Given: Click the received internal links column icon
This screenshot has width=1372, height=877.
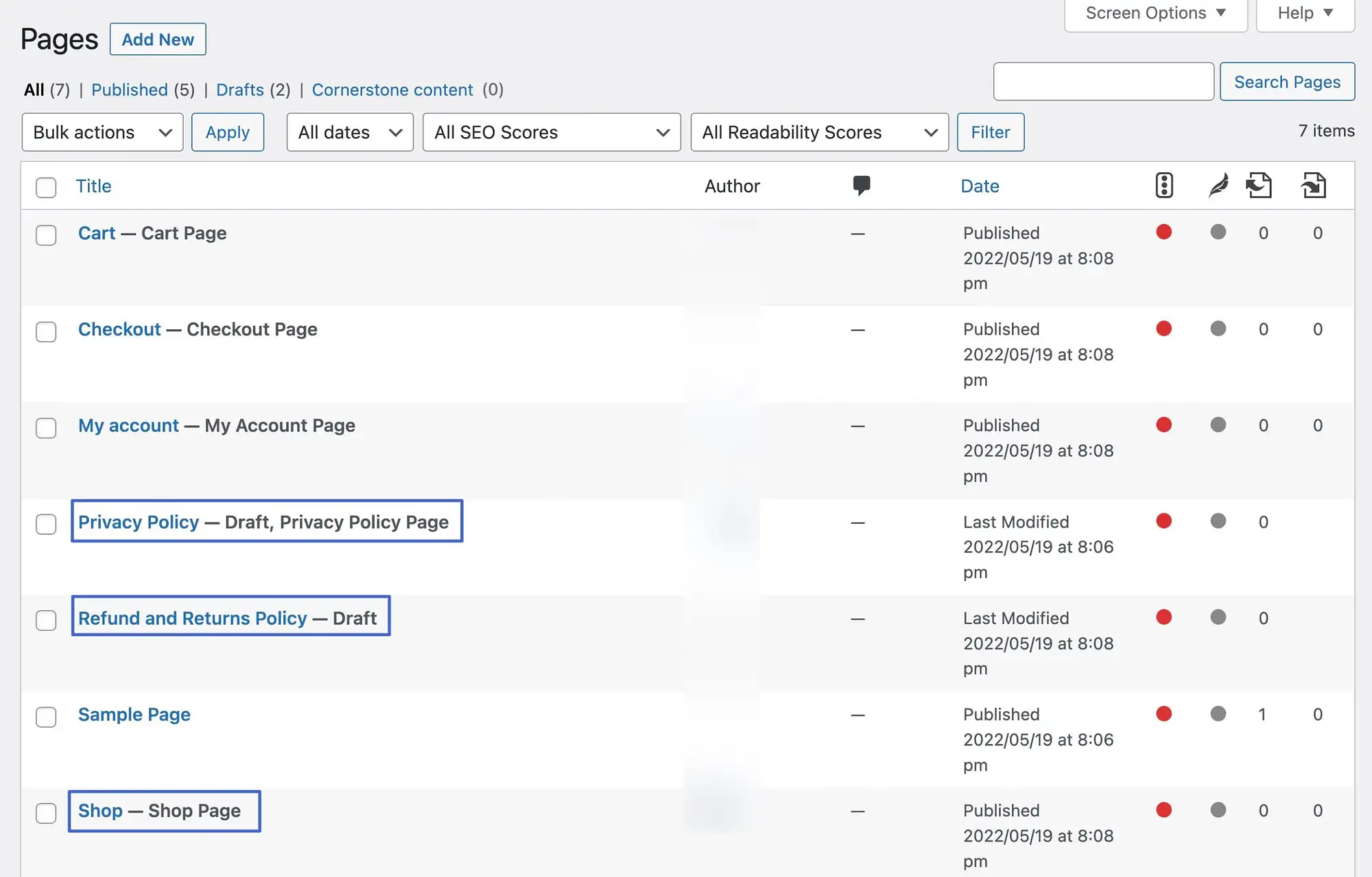Looking at the screenshot, I should click(1314, 185).
